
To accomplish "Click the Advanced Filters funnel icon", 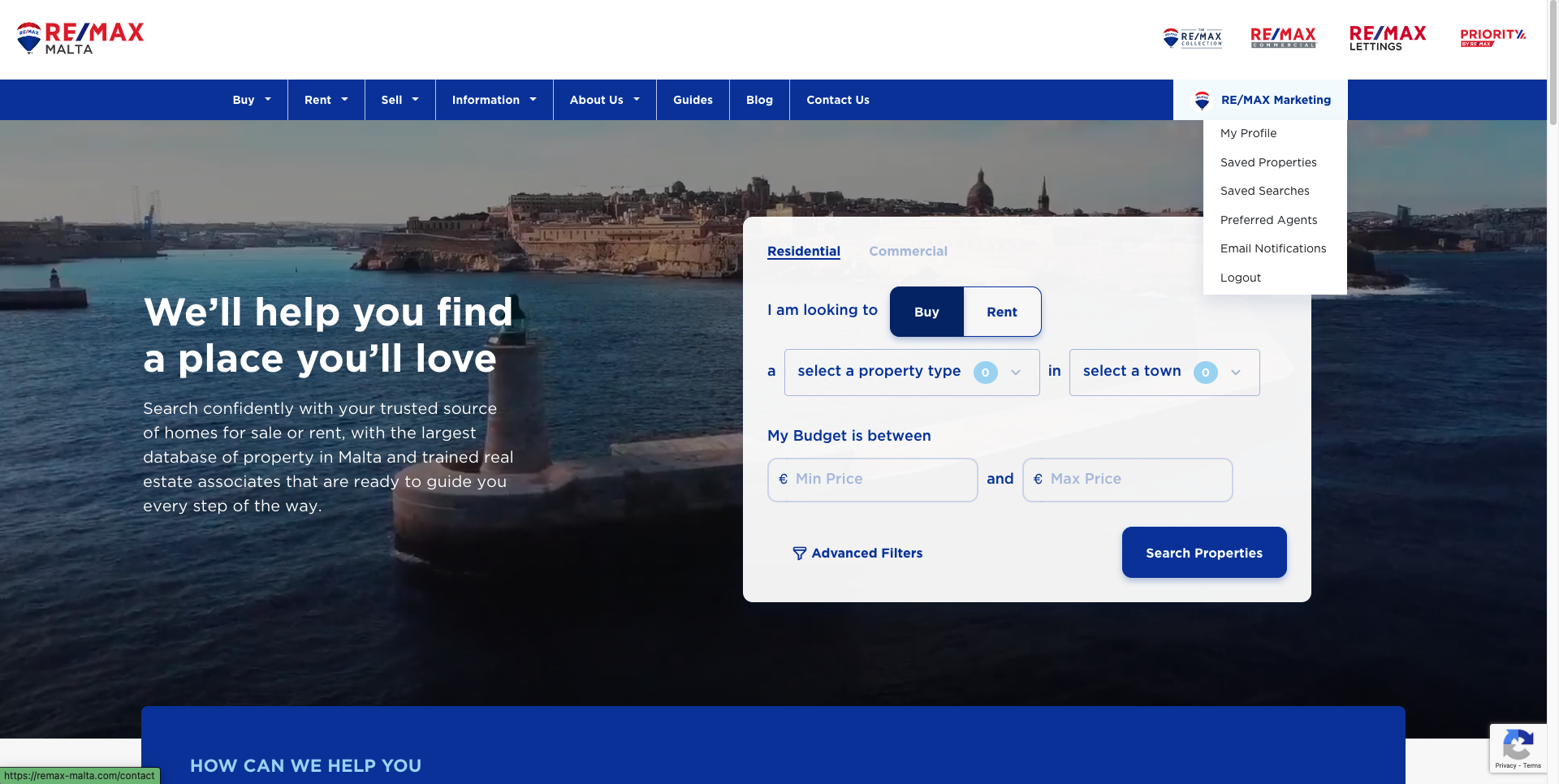I will click(799, 554).
